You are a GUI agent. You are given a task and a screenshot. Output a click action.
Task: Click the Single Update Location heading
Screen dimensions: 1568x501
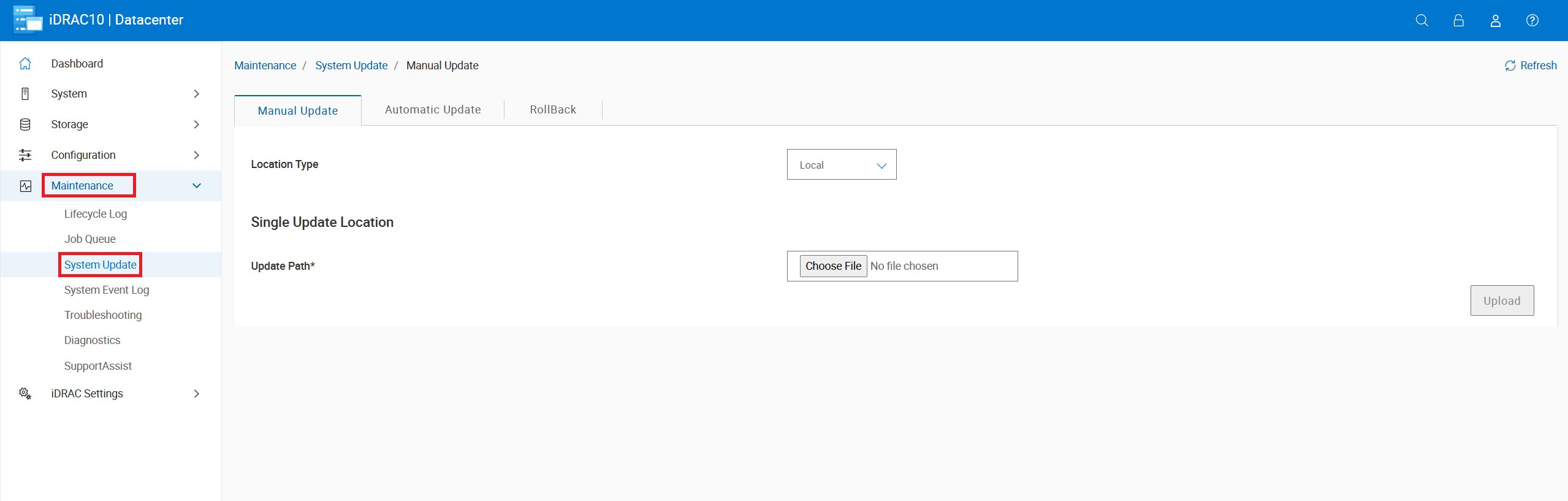(x=322, y=222)
